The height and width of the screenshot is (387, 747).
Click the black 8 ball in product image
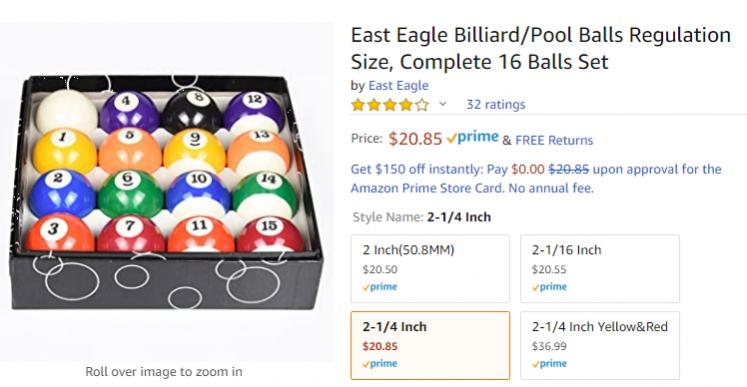point(192,112)
